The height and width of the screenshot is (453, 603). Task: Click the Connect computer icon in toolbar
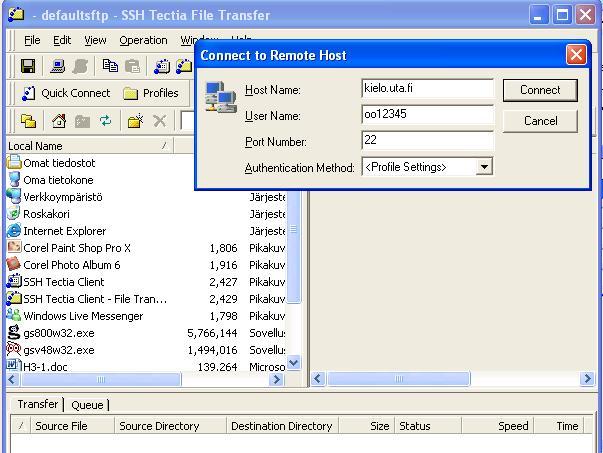(x=58, y=66)
